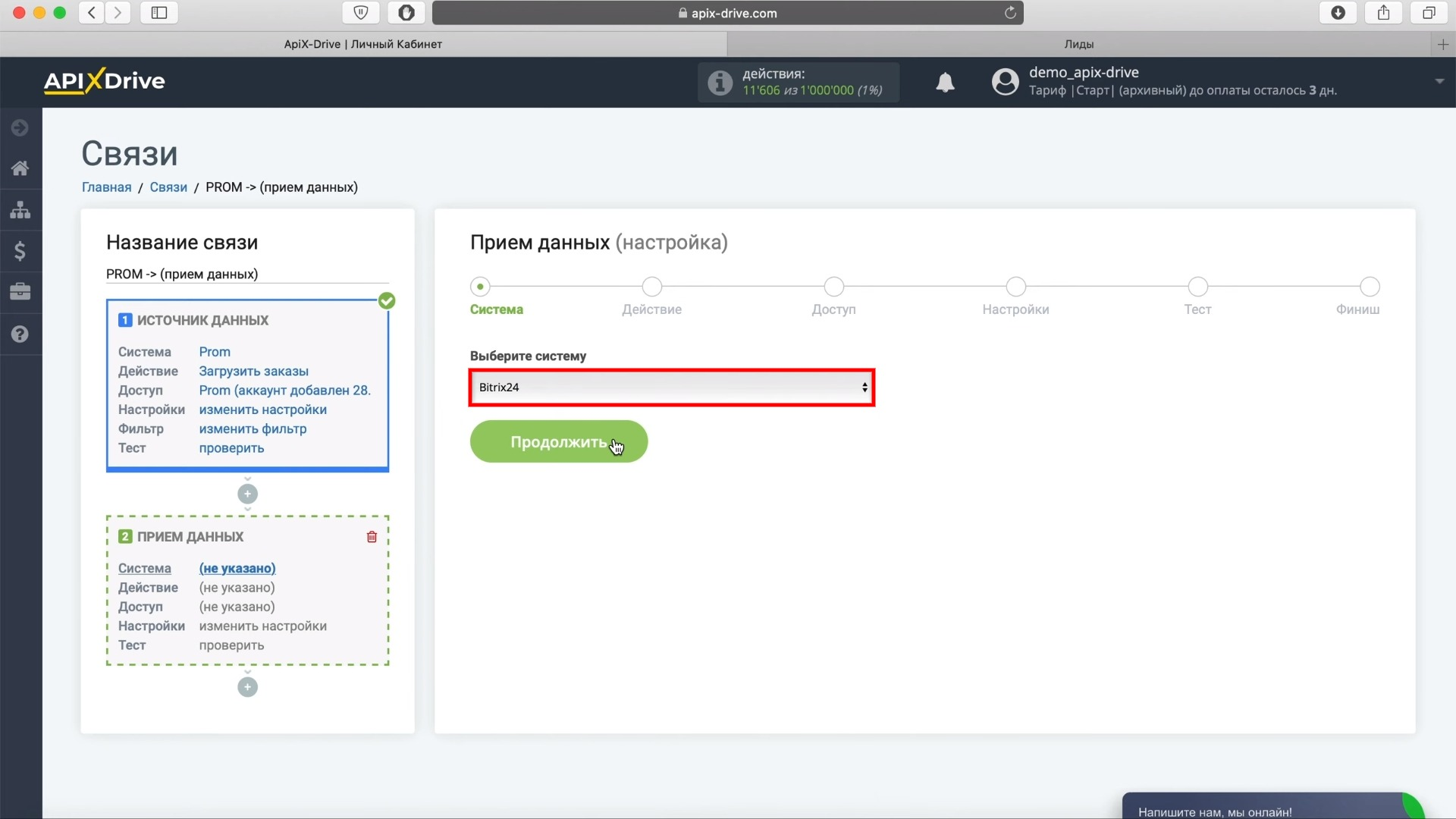Viewport: 1456px width, 819px height.
Task: Delete the ПРИЕМ ДАННЫХ block with the trash icon
Action: (372, 537)
